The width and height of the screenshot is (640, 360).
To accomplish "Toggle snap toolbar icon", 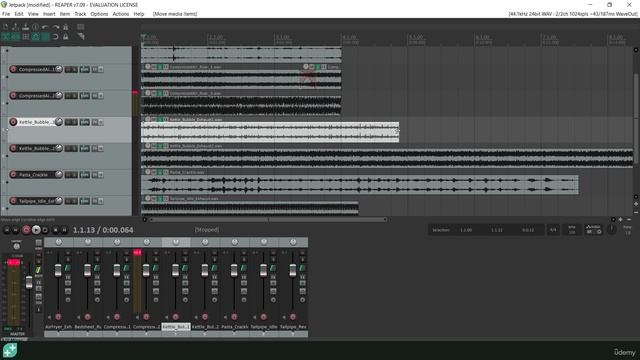I will (56, 37).
